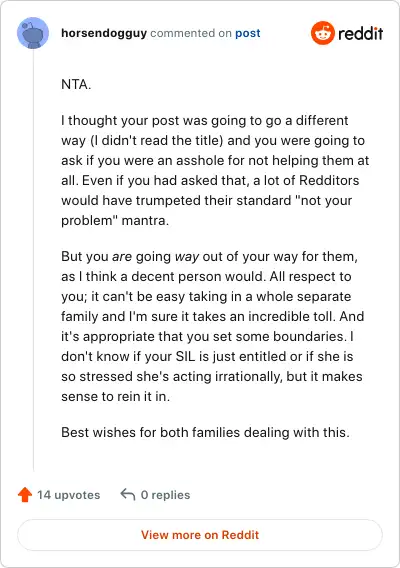Select the "View more on Reddit" button

(200, 535)
